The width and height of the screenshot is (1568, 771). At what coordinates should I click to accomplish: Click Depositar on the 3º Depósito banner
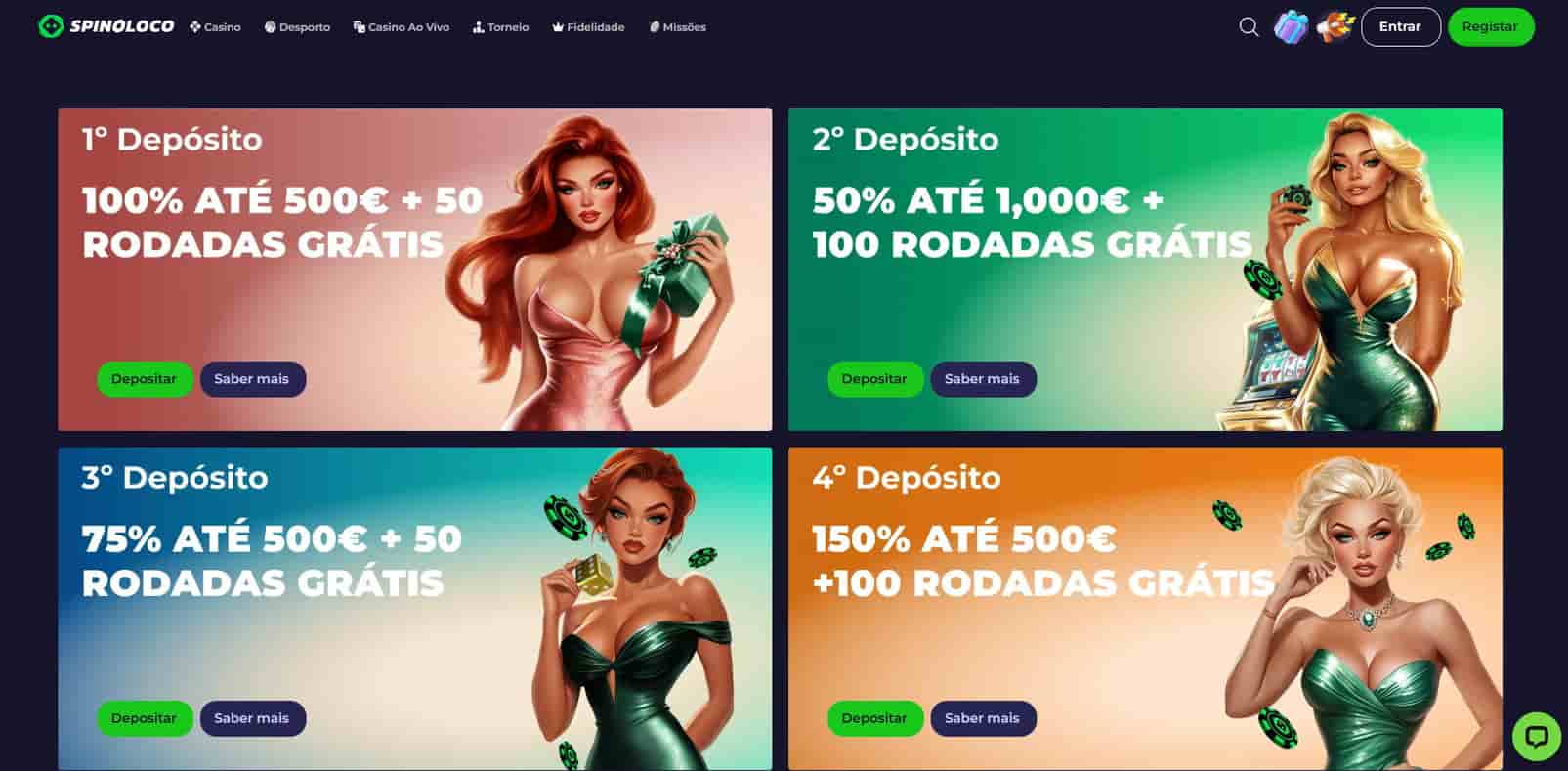pyautogui.click(x=144, y=718)
